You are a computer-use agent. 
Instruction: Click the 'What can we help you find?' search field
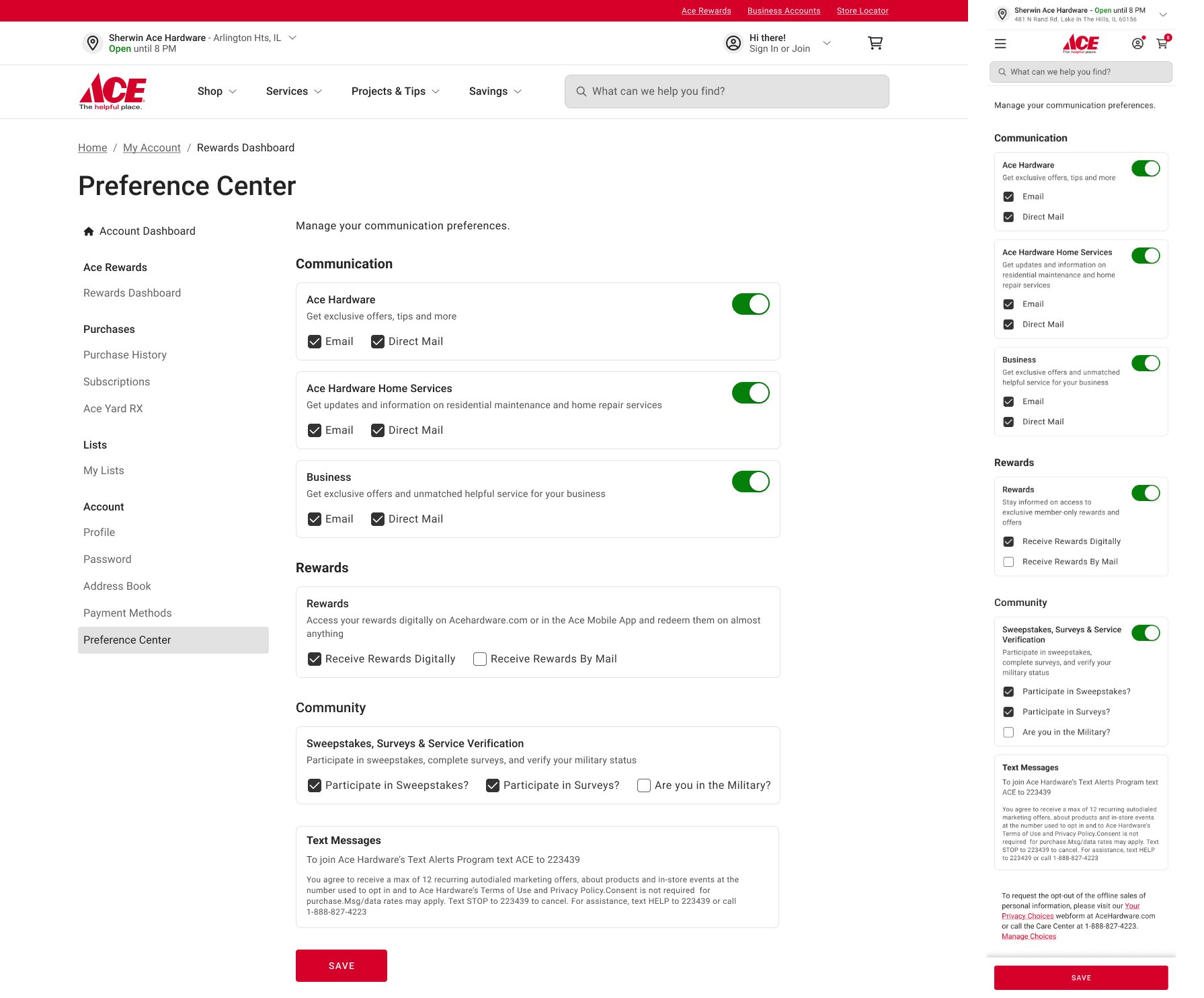click(x=726, y=91)
